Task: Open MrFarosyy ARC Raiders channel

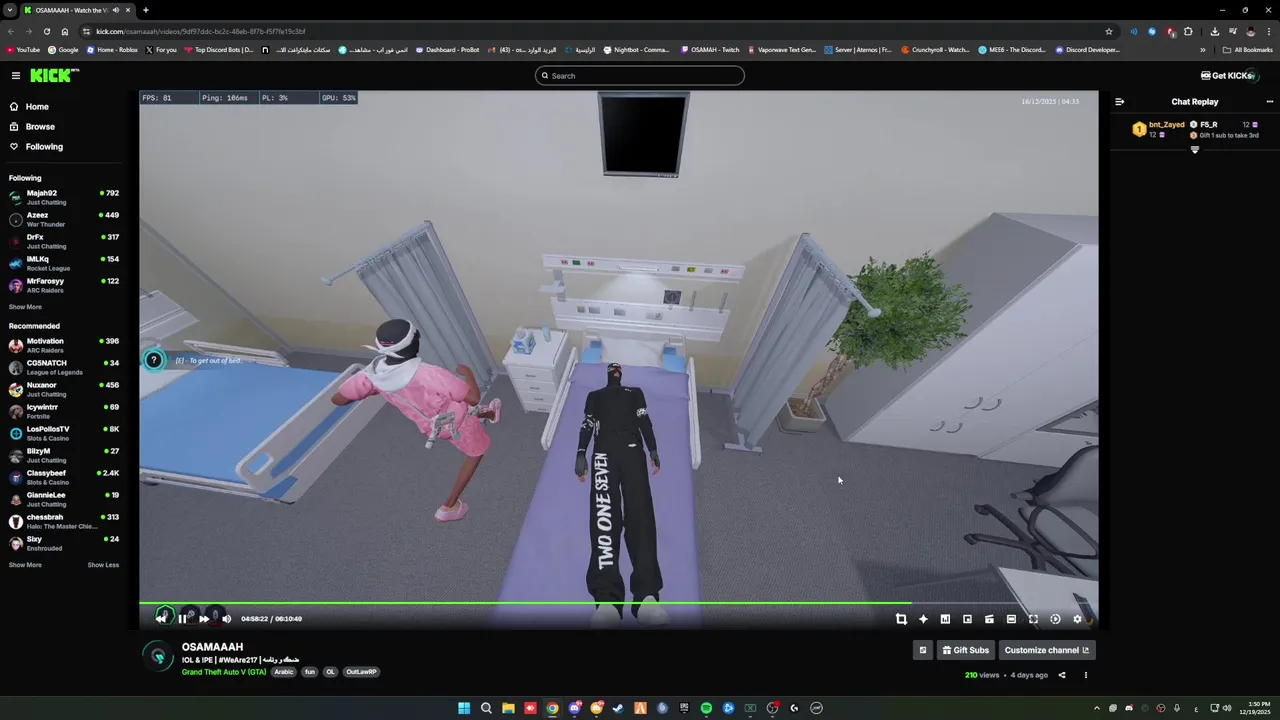Action: (x=64, y=285)
